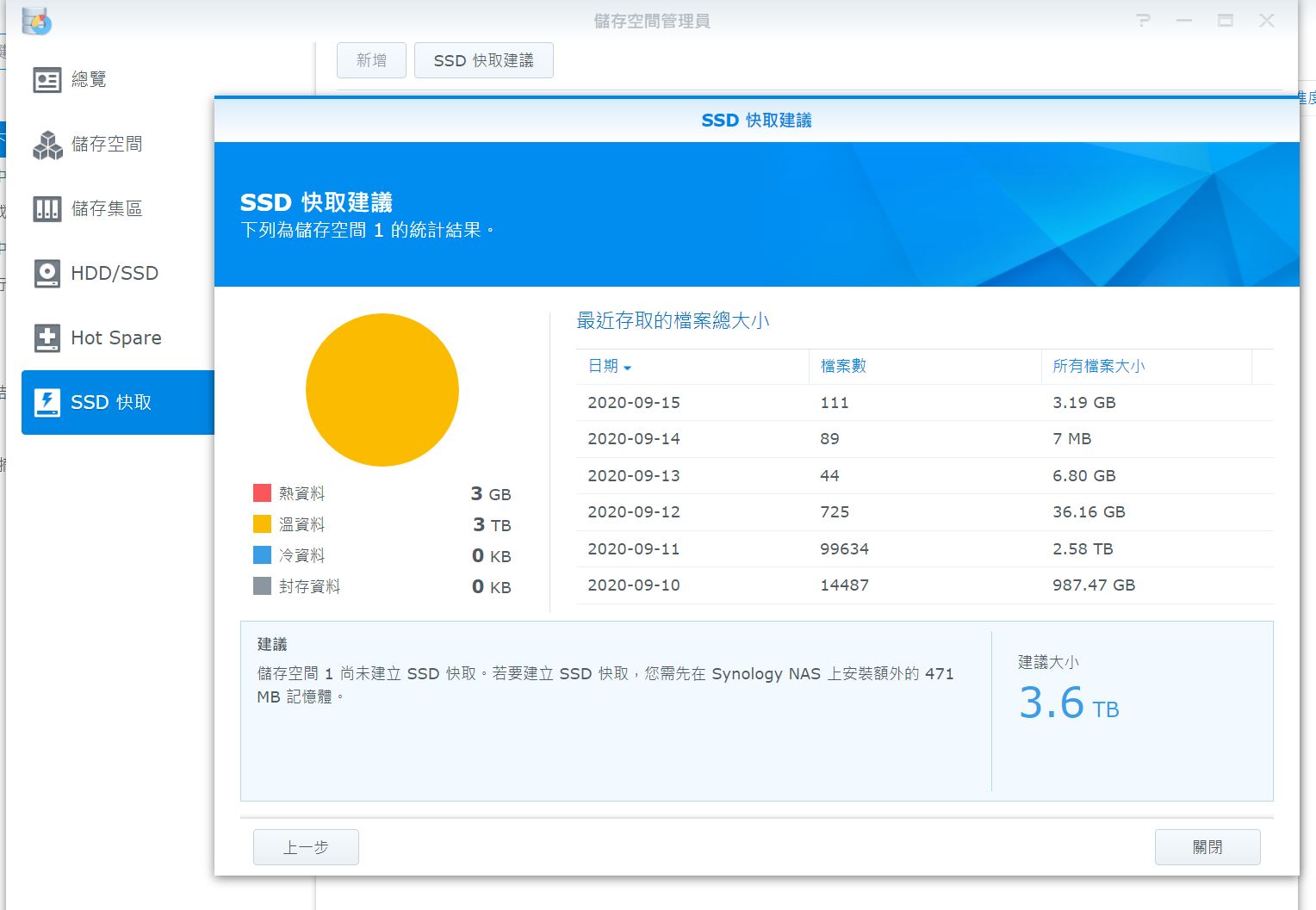Screen dimensions: 1316x910
Task: Click the 7 MB size cell
Action: [1072, 439]
